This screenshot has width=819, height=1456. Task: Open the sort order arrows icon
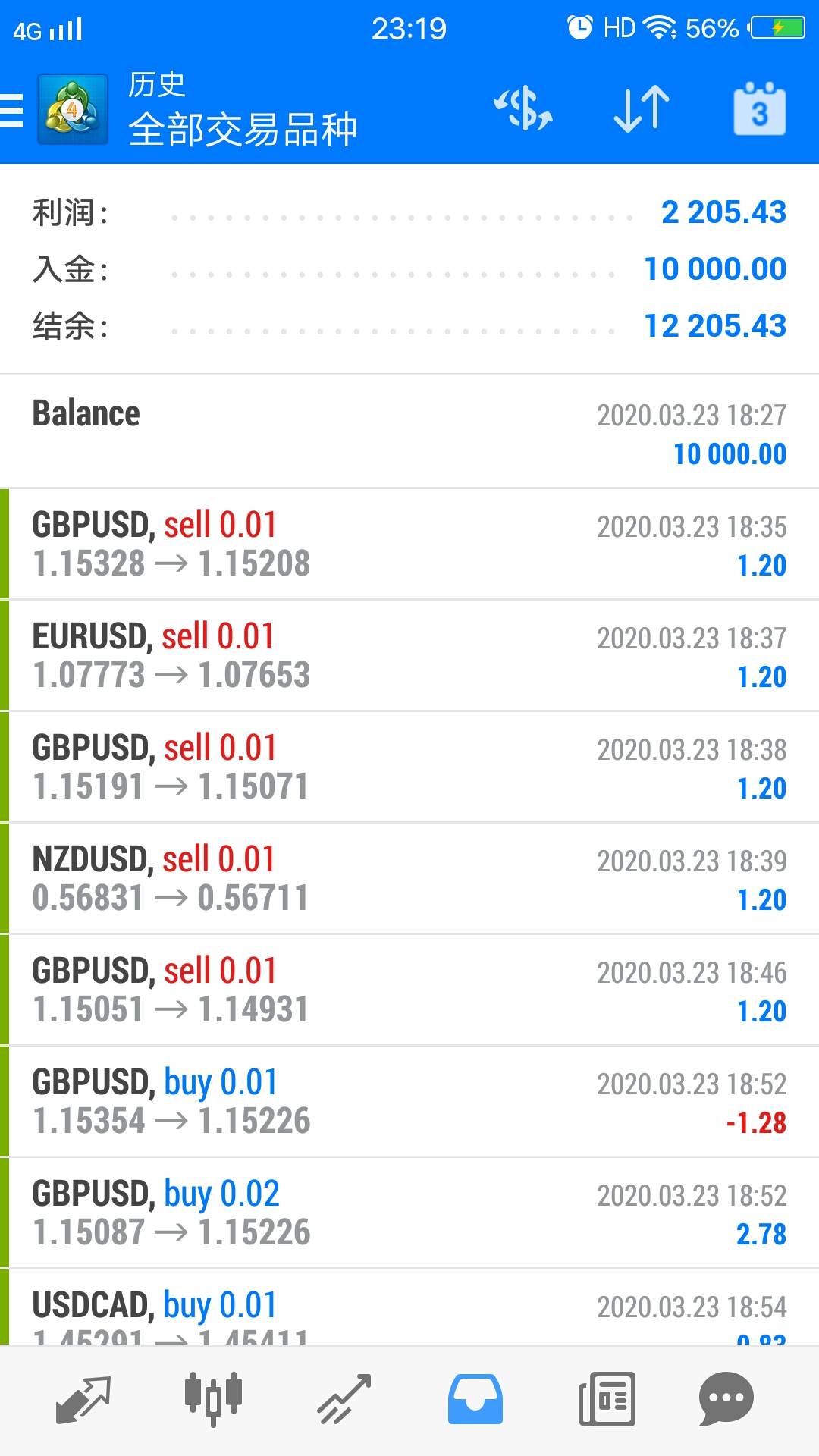(641, 109)
